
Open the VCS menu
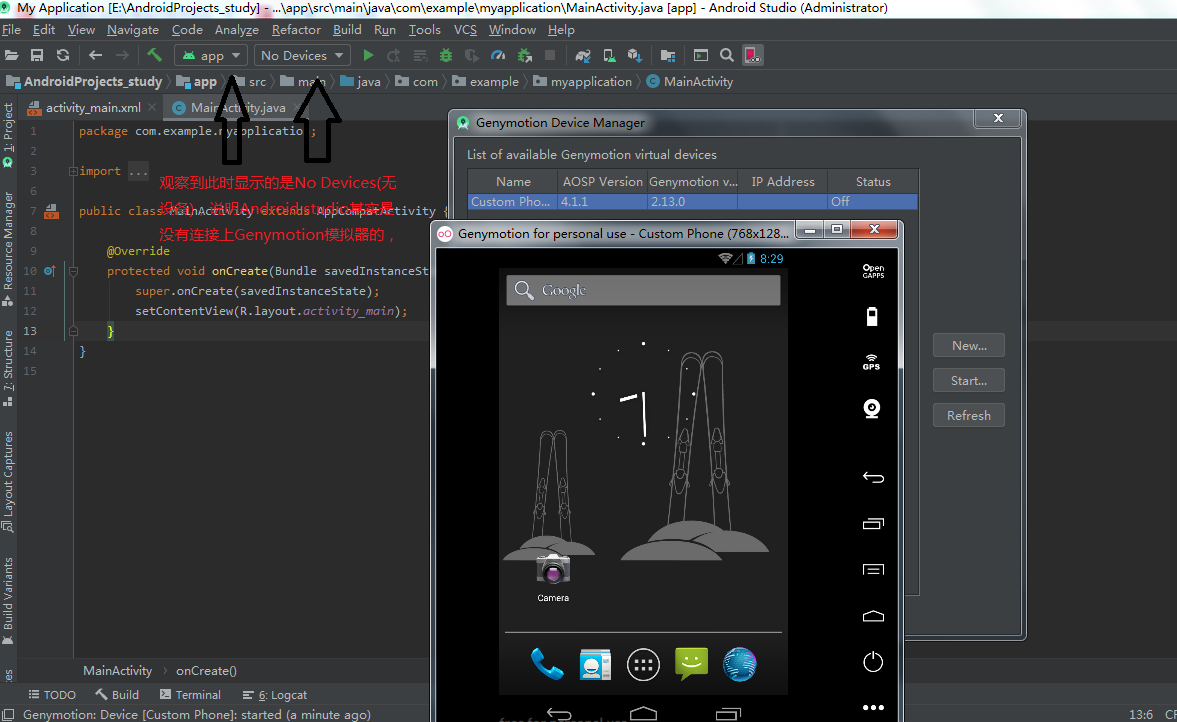tap(465, 29)
